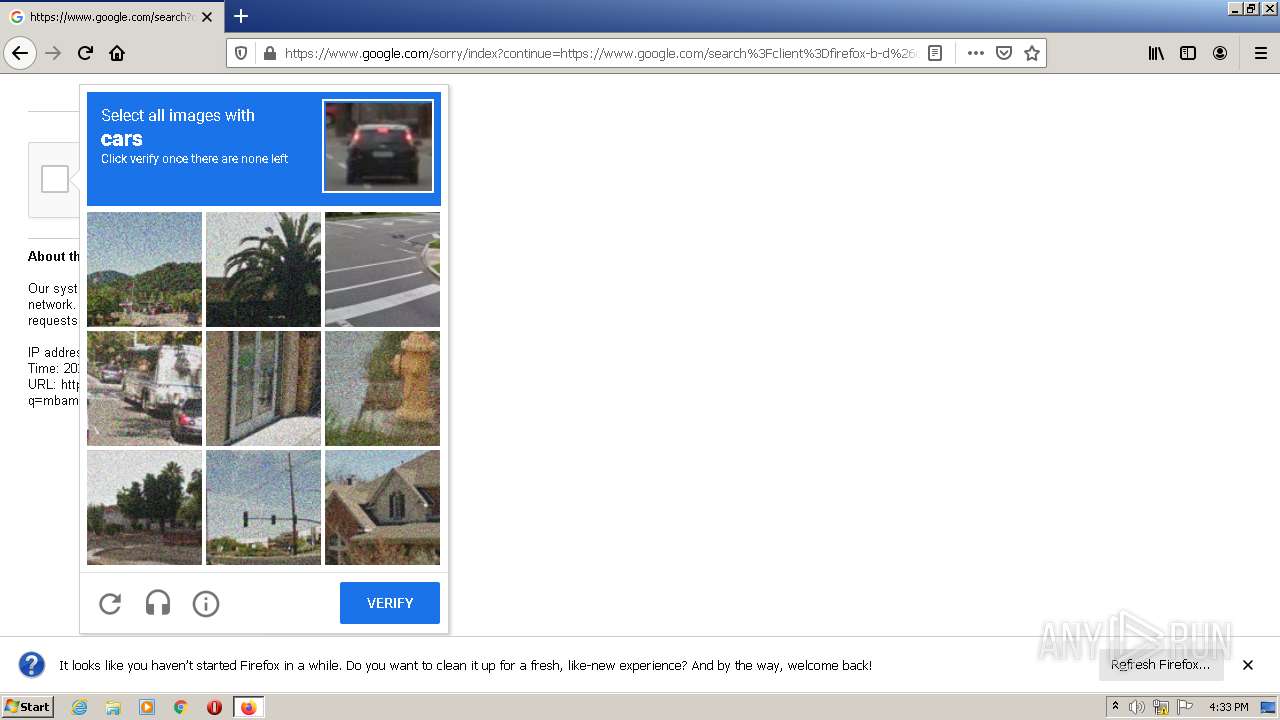Open captcha help information
Viewport: 1280px width, 720px height.
pyautogui.click(x=206, y=603)
